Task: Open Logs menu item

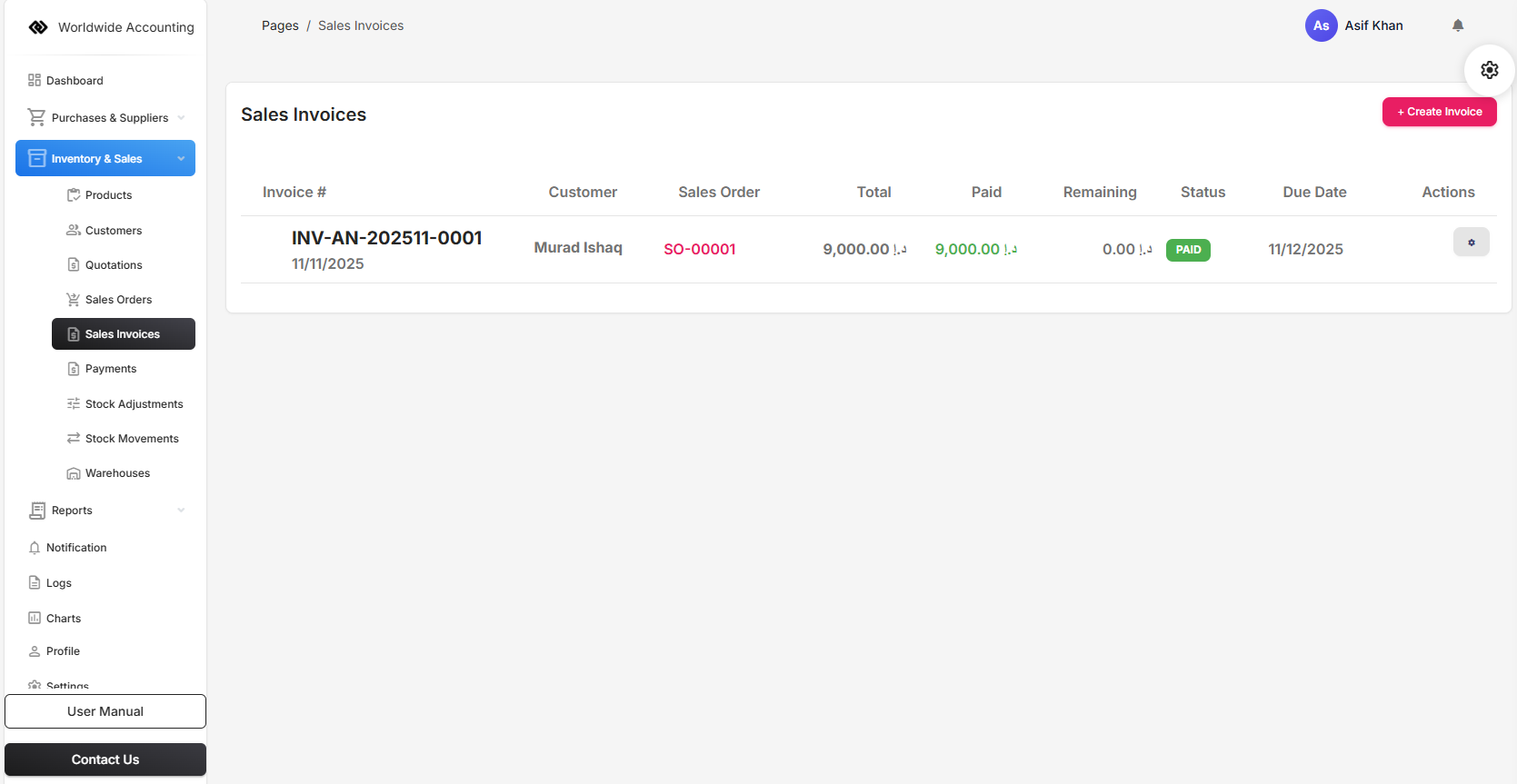Action: click(x=59, y=582)
